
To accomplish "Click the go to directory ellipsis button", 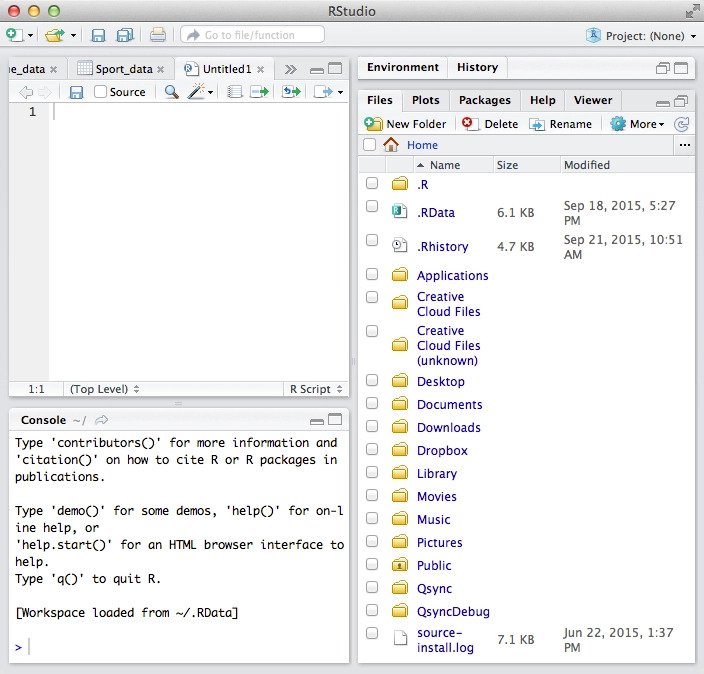I will (x=685, y=145).
